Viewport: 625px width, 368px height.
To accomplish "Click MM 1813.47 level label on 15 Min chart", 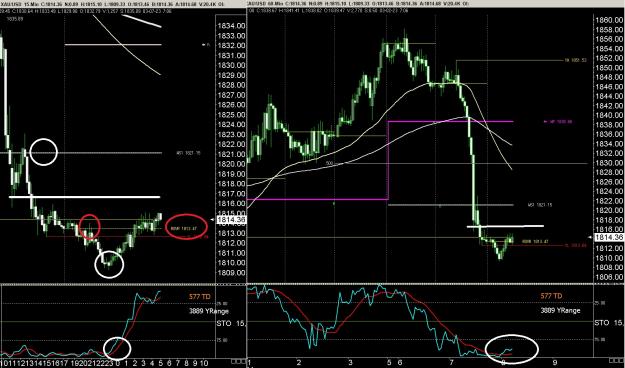I will pos(184,229).
